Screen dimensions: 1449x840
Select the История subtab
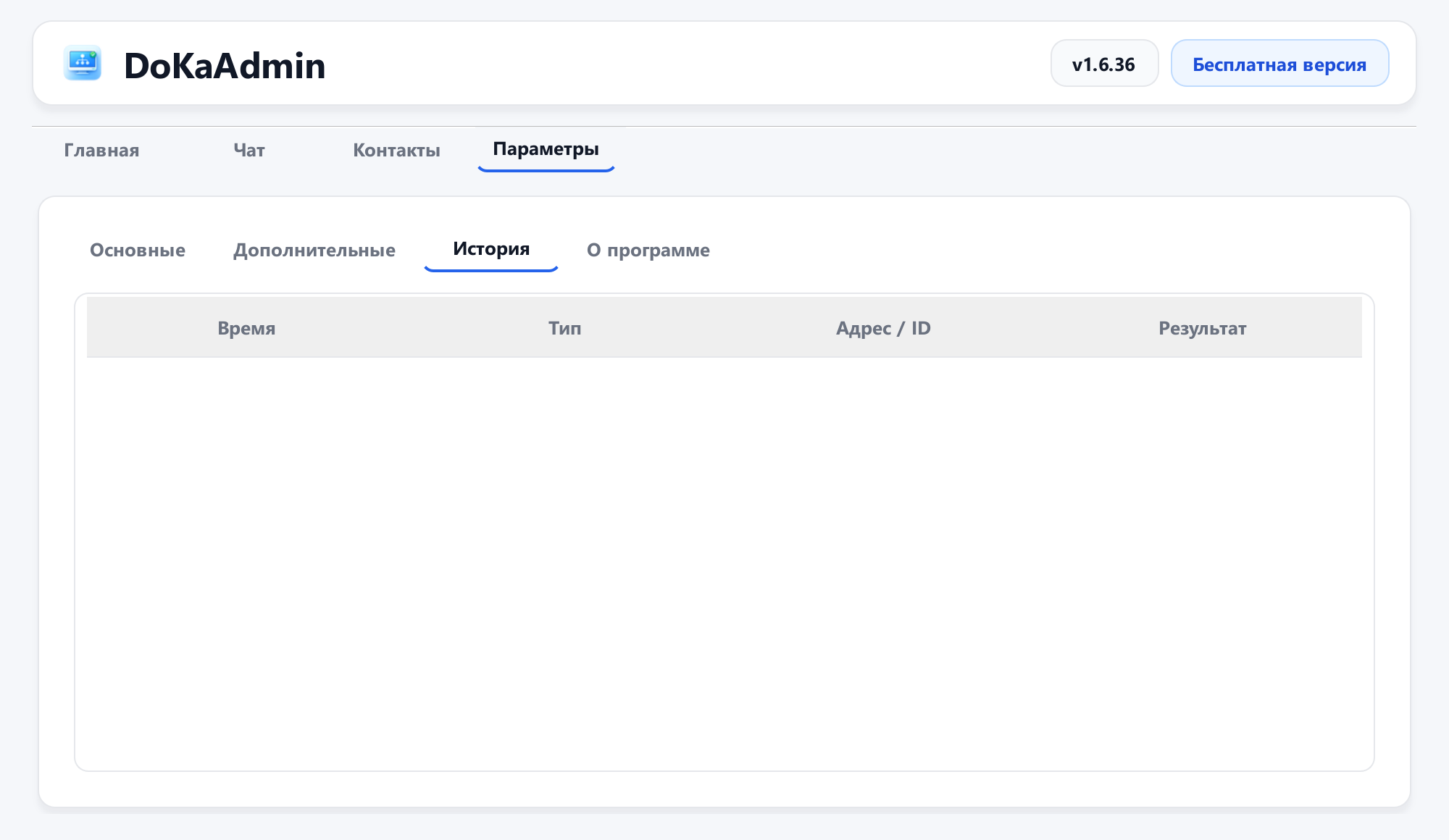(491, 249)
